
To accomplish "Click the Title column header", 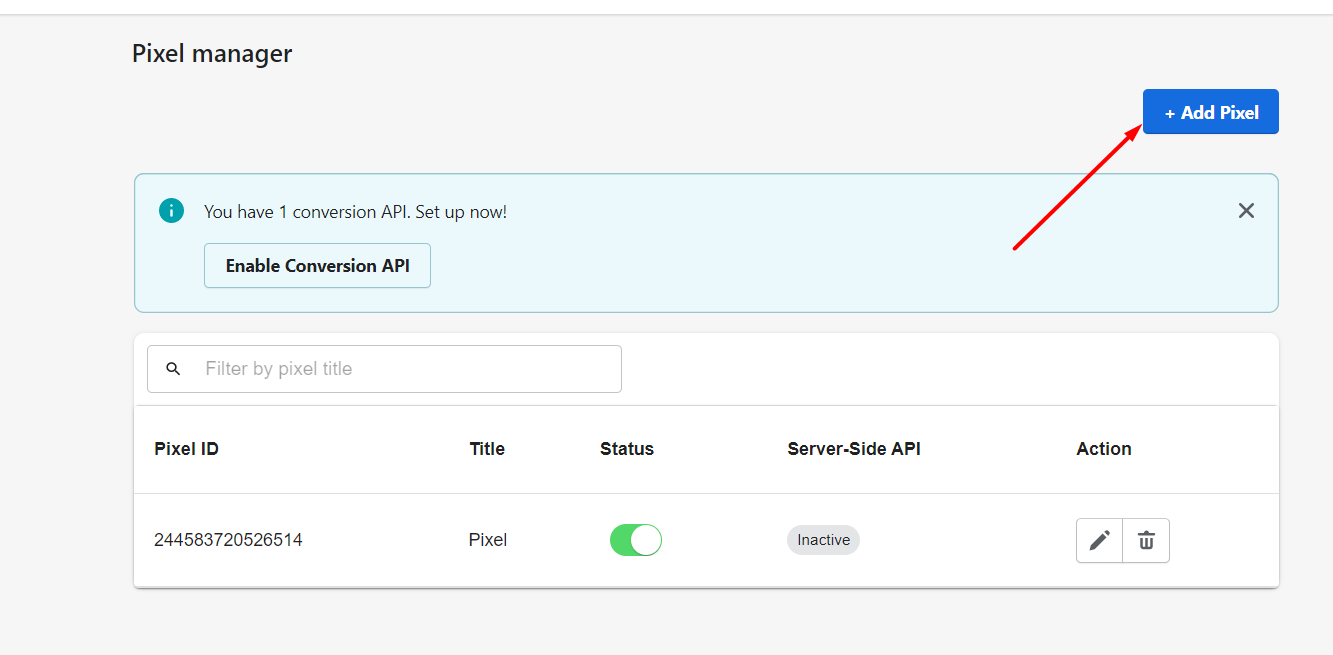I will (487, 449).
